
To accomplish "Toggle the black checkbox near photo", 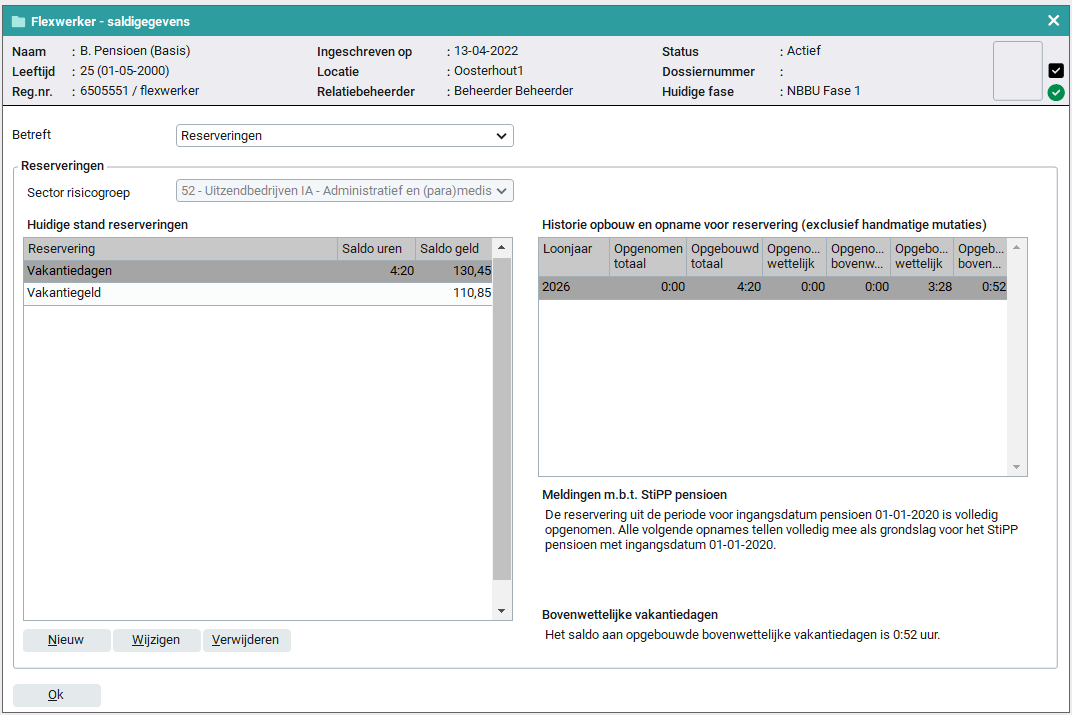I will click(x=1056, y=70).
